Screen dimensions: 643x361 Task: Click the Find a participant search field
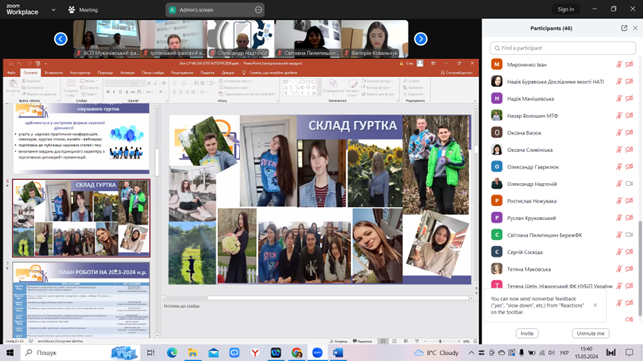tap(563, 48)
